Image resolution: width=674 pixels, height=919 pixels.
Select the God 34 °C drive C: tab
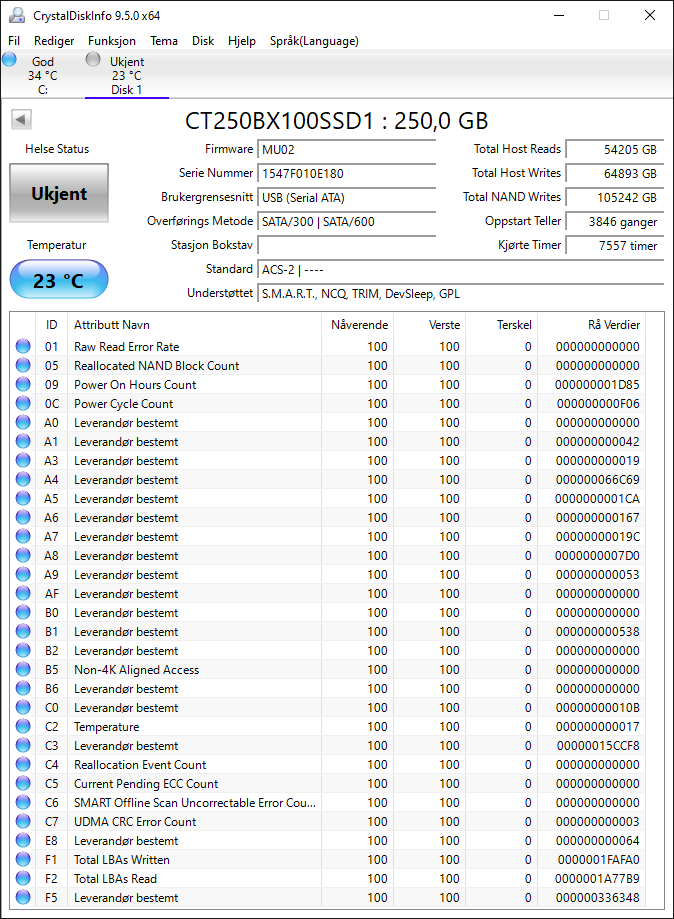[x=43, y=75]
